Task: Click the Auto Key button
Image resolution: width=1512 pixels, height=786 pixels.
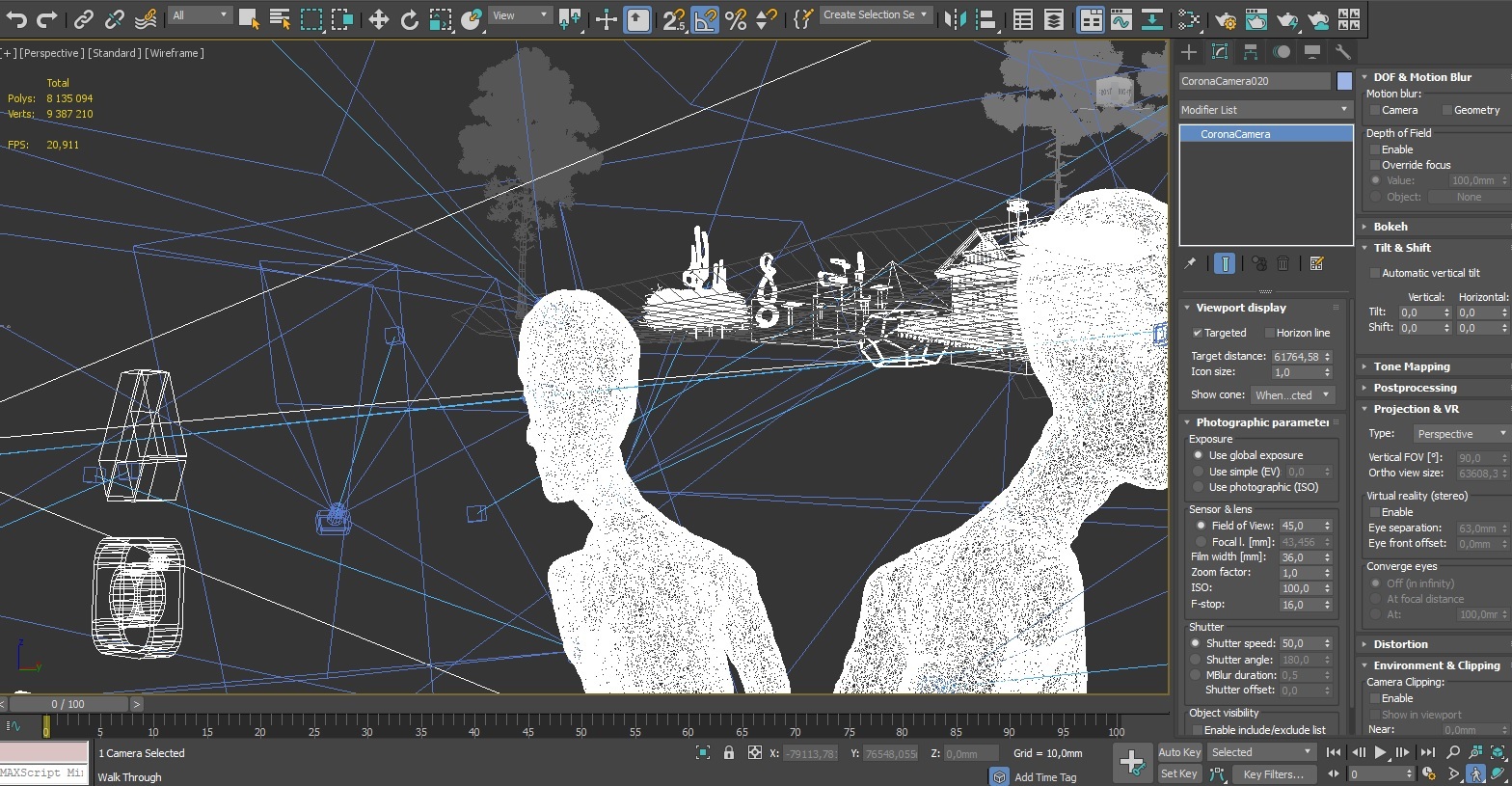Action: [x=1179, y=752]
